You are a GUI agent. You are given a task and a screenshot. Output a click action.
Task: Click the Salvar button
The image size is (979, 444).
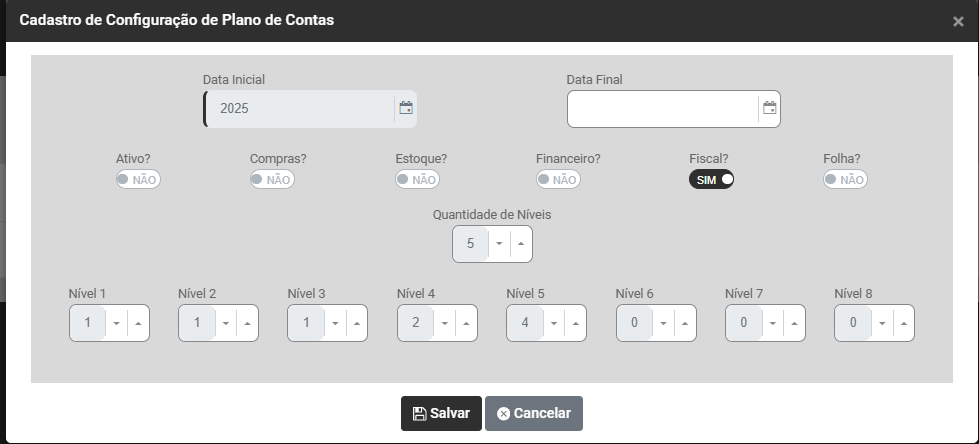click(x=441, y=413)
